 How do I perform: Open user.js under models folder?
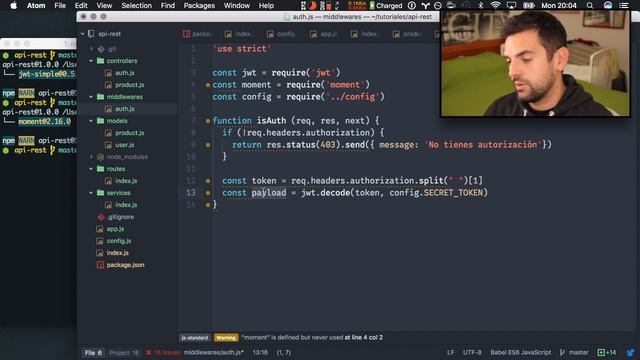[x=124, y=145]
